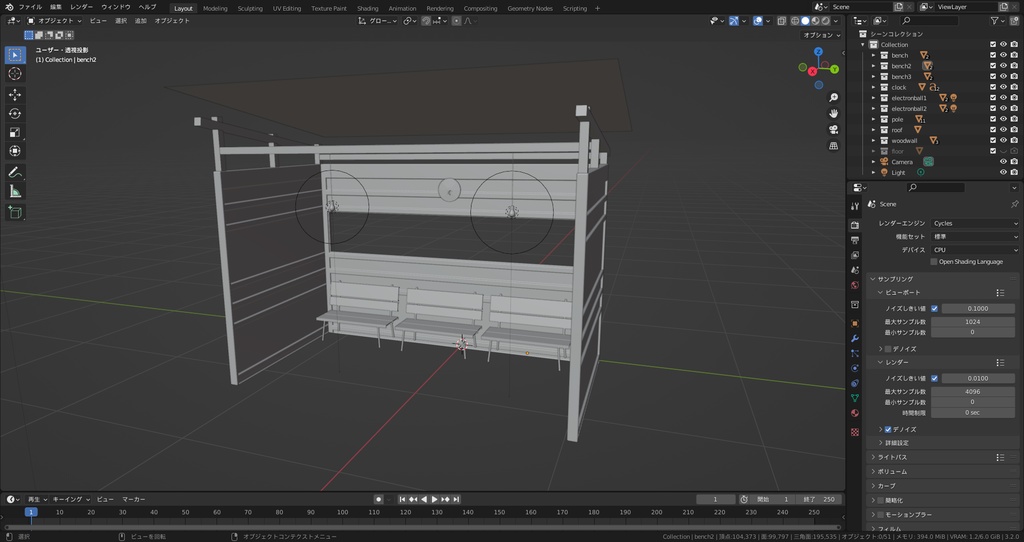This screenshot has width=1024, height=542.
Task: Click the 最大サンプル数 1024 field
Action: [x=972, y=322]
